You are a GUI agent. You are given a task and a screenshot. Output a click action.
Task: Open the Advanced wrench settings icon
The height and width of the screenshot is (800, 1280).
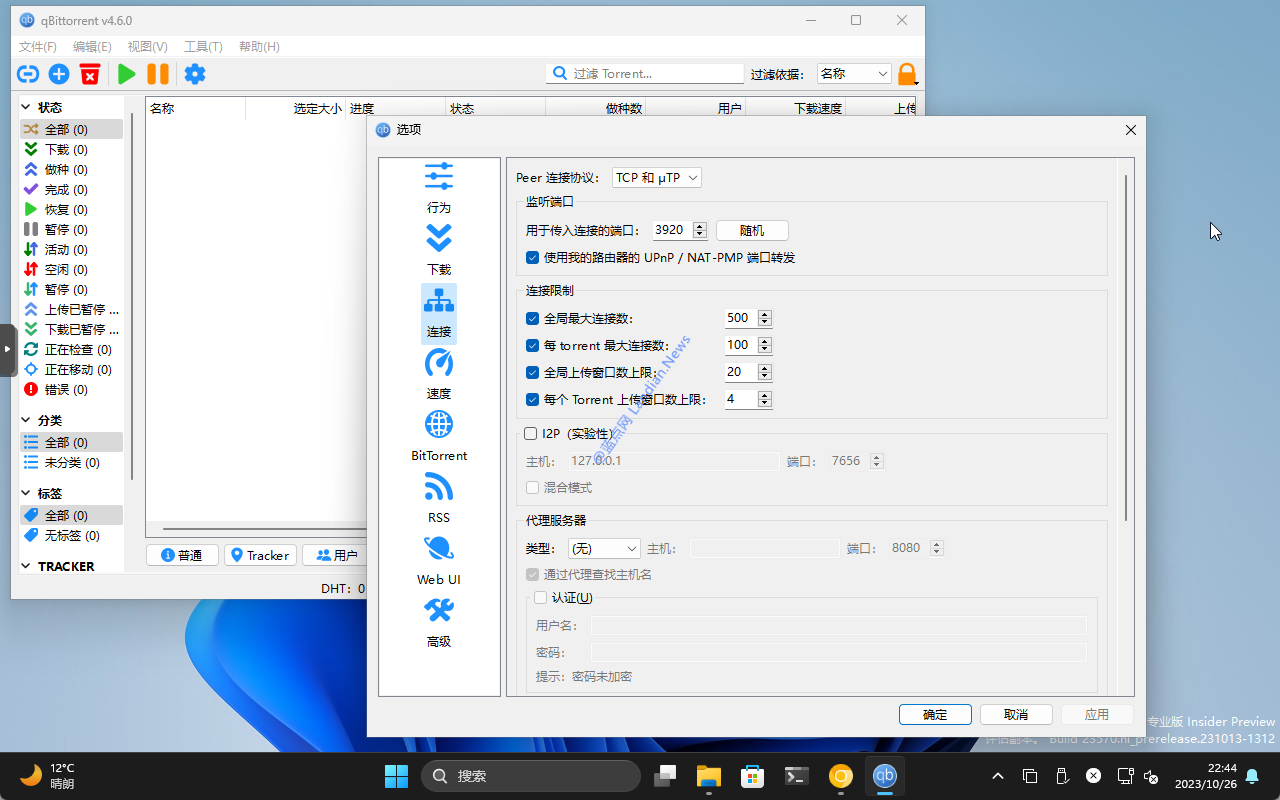tap(439, 612)
